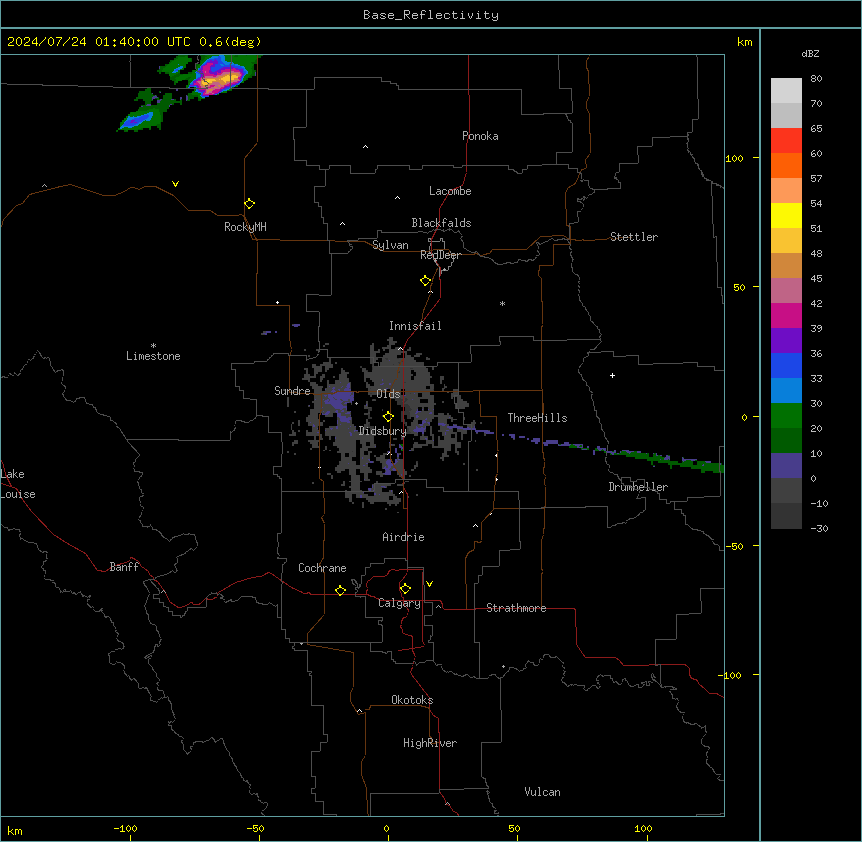Screen dimensions: 862x842
Task: Click the Limestone label
Action: tap(153, 356)
